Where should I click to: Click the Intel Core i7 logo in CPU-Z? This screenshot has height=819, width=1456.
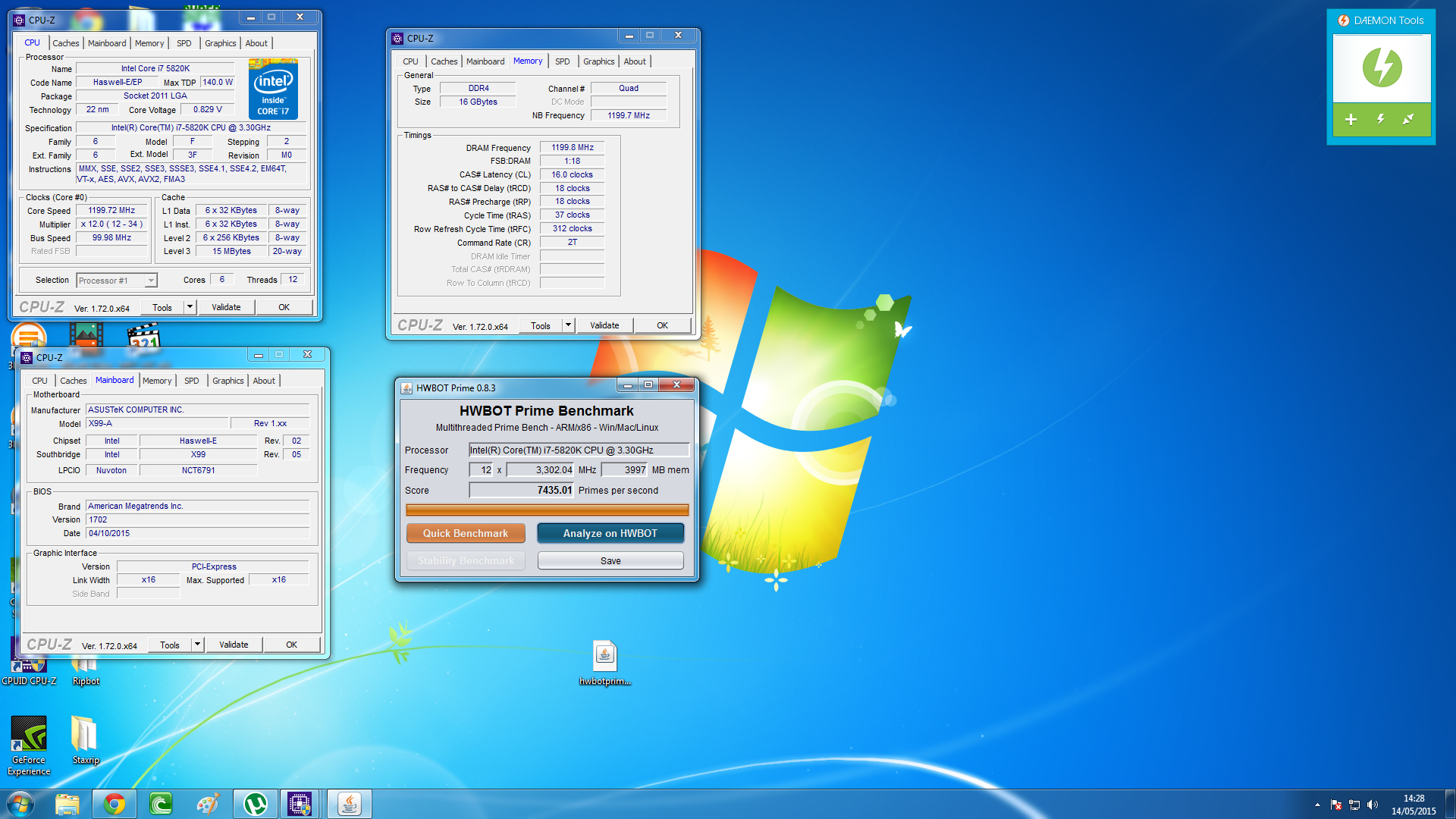point(273,89)
